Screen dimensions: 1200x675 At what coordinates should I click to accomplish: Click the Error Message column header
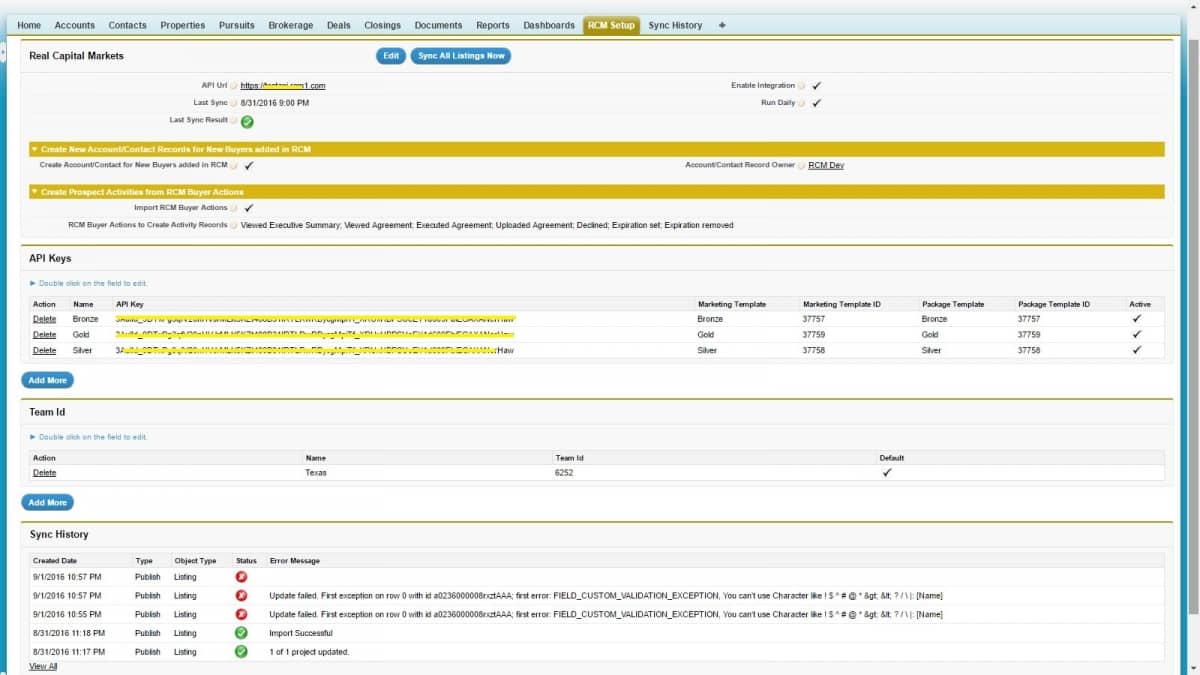pos(295,561)
